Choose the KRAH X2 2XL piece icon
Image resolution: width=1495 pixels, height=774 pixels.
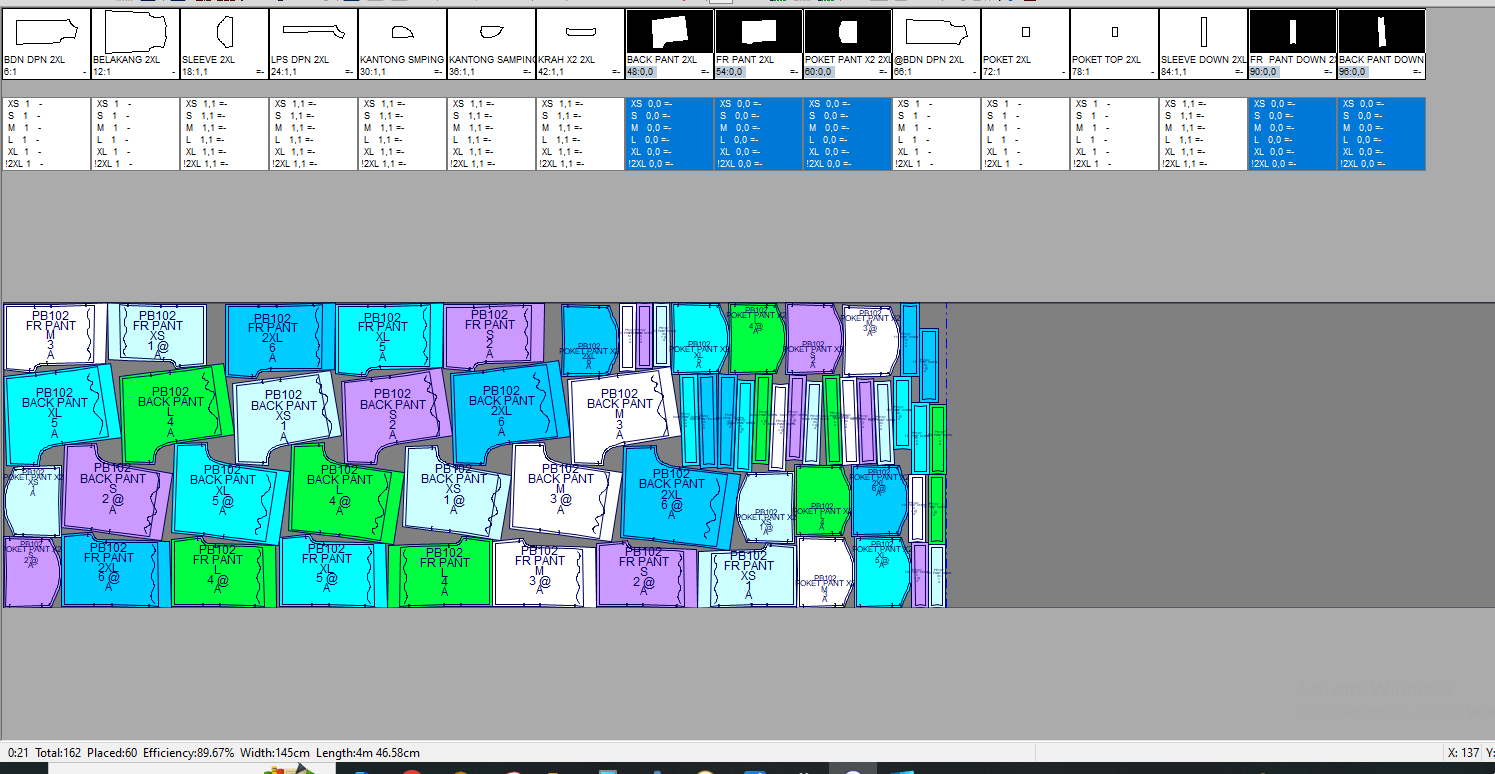point(580,34)
